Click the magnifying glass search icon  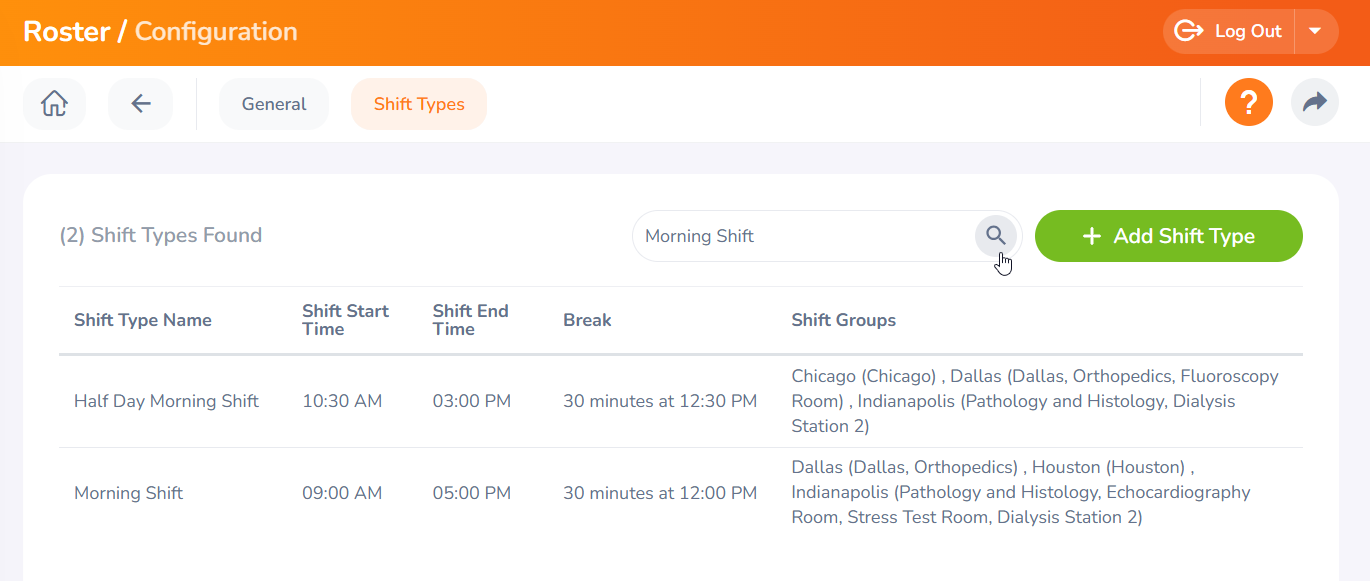click(x=996, y=236)
